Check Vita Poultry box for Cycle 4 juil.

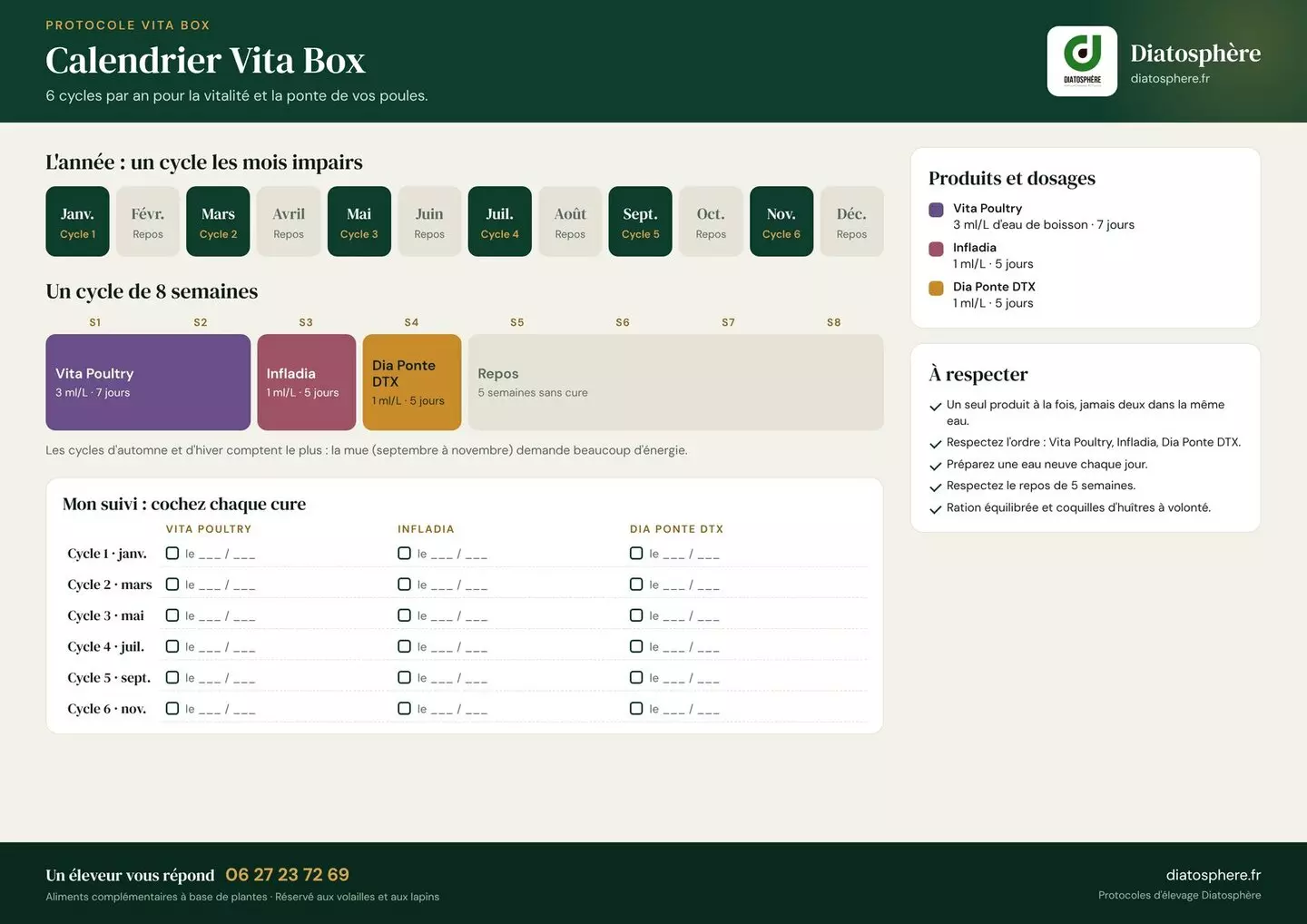point(172,646)
